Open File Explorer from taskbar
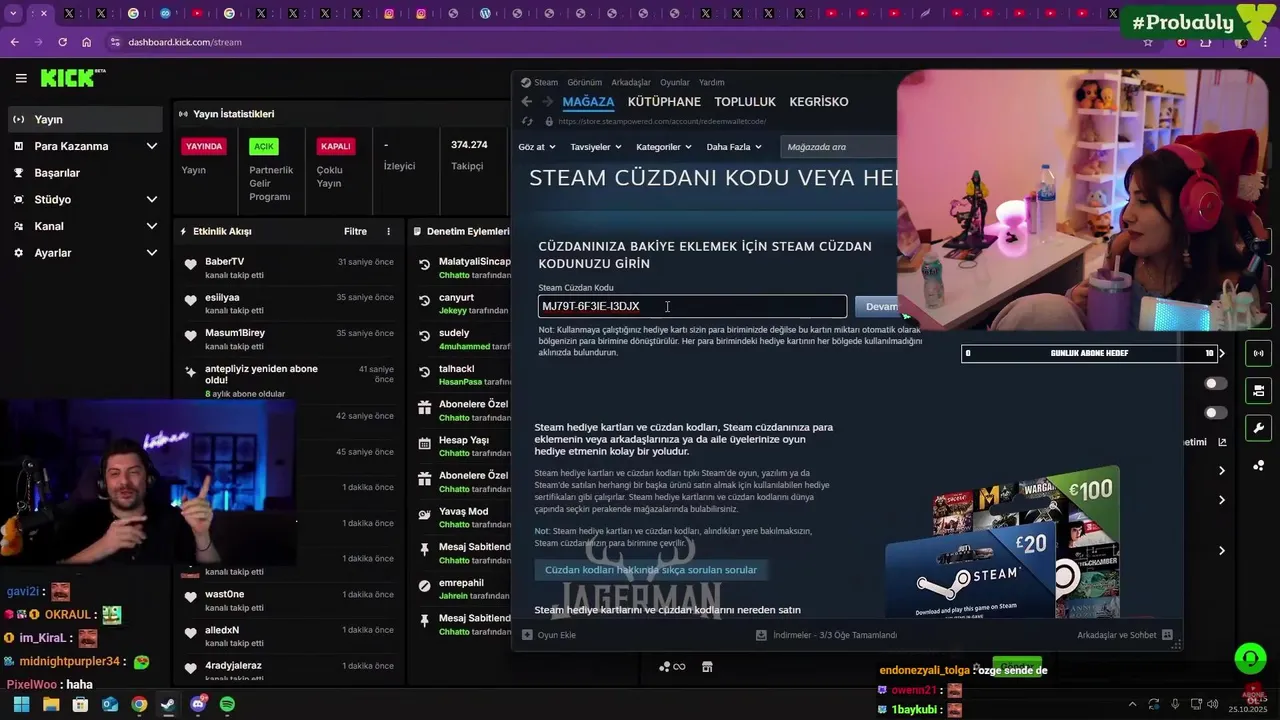The height and width of the screenshot is (720, 1280). coord(51,705)
